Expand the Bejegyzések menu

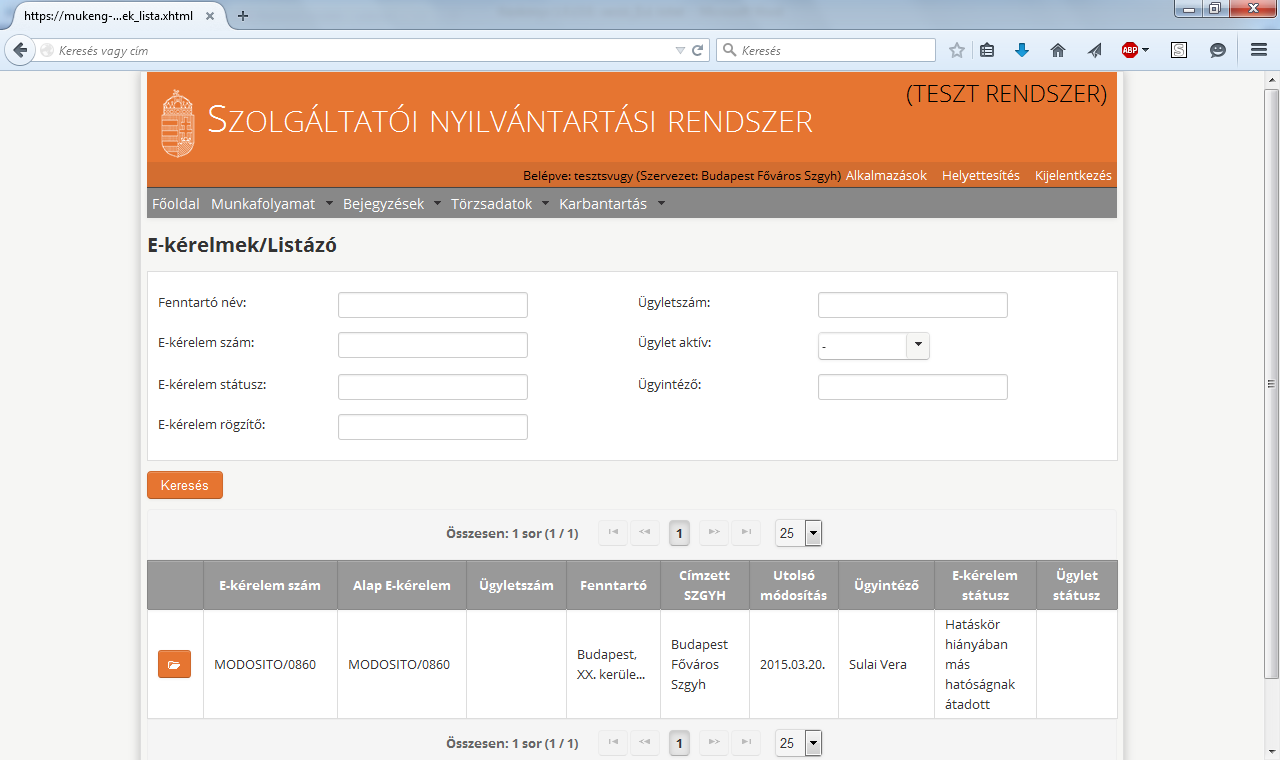(393, 204)
